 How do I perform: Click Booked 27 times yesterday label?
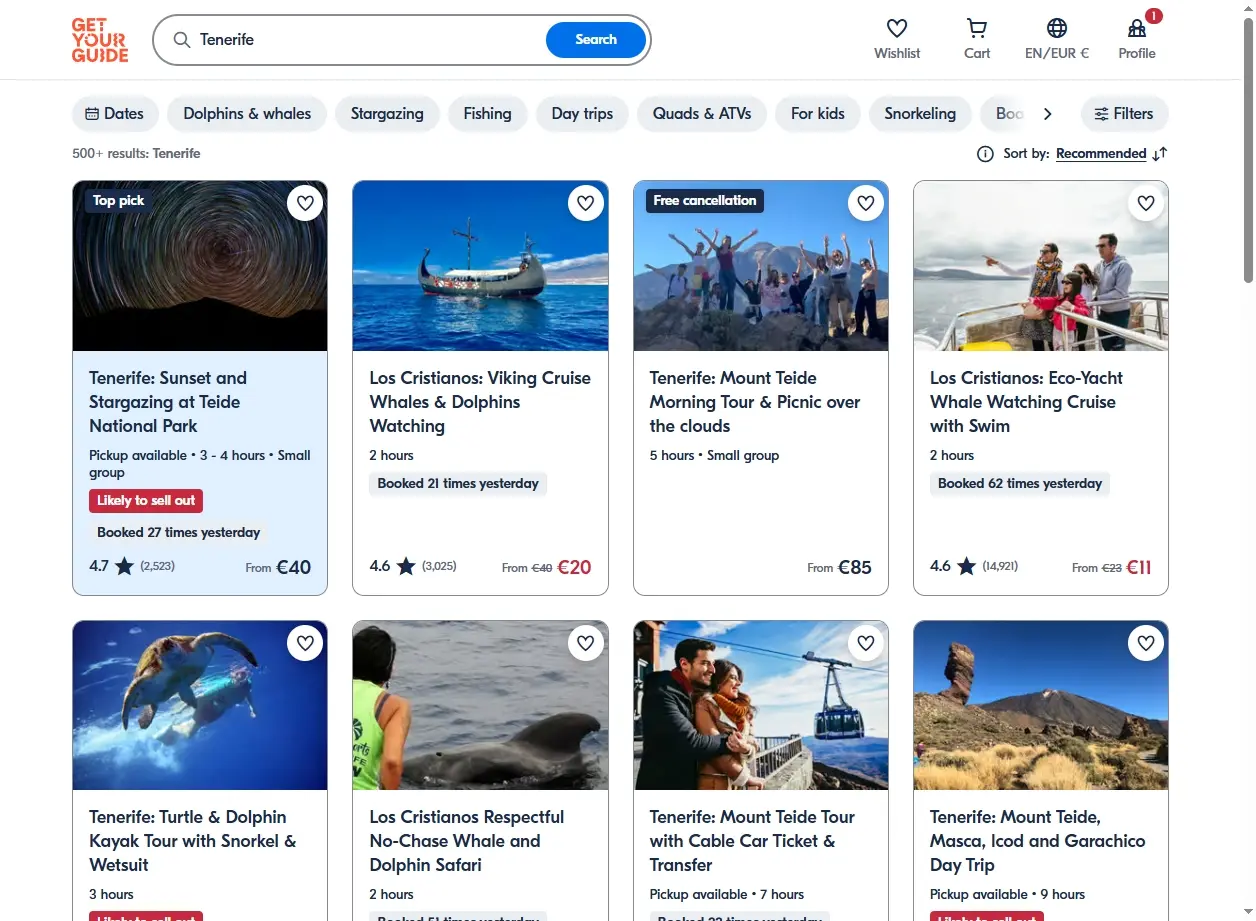(x=179, y=533)
